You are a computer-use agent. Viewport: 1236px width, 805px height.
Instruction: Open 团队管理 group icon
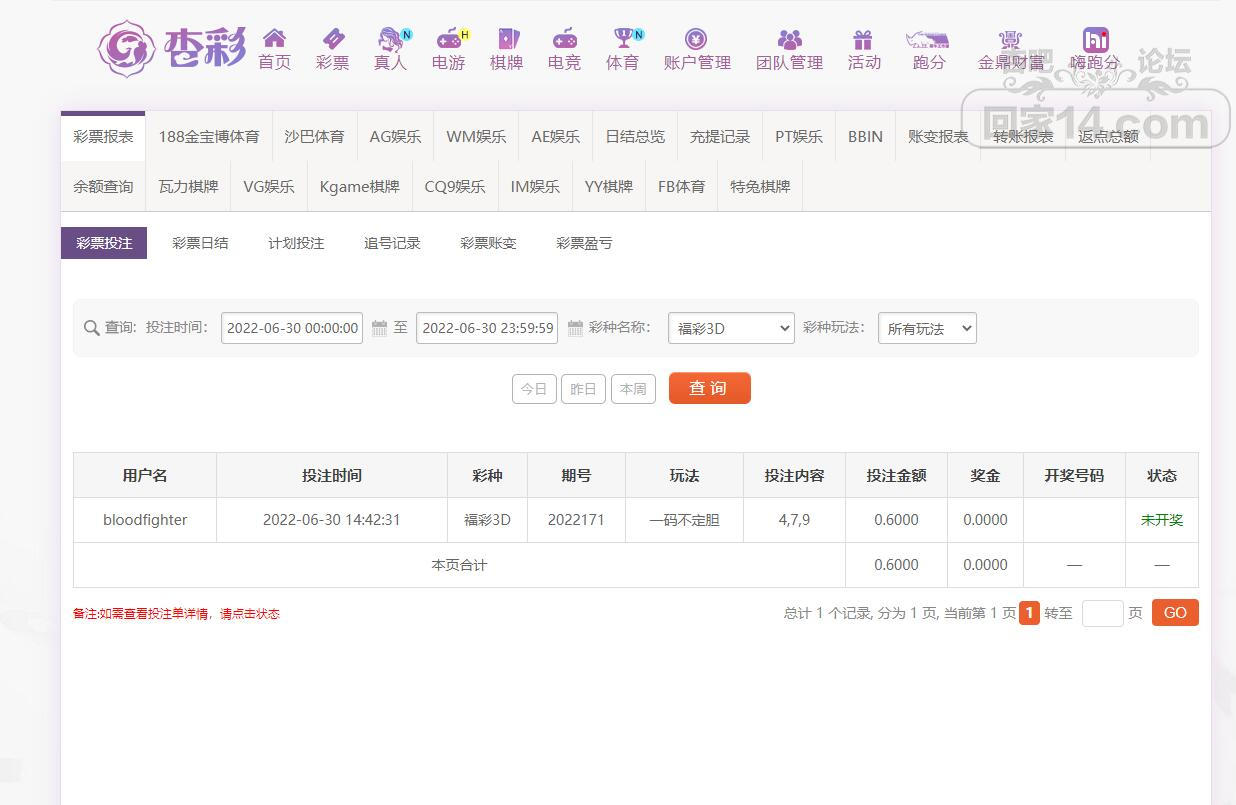click(789, 39)
